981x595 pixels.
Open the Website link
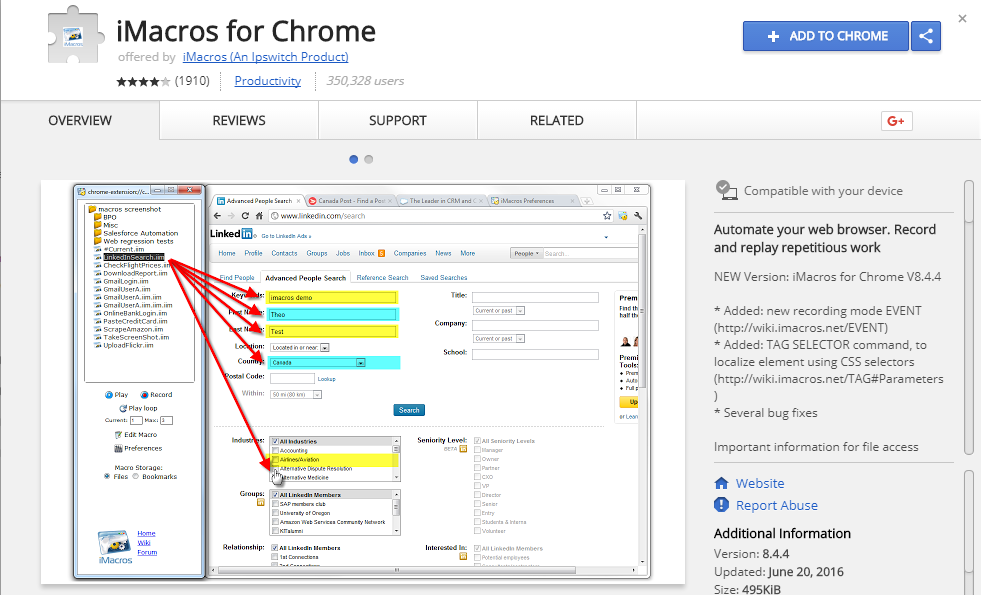(760, 483)
